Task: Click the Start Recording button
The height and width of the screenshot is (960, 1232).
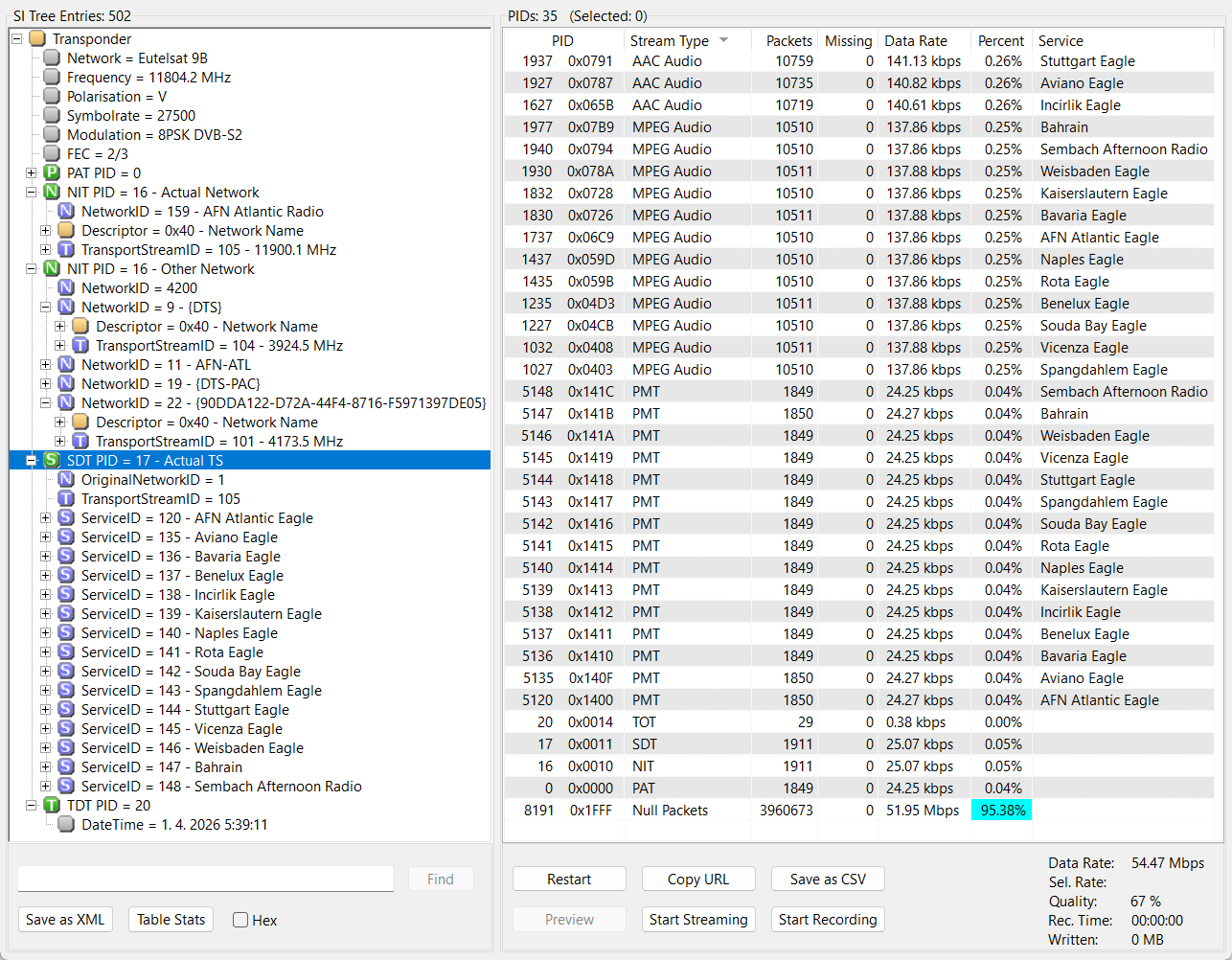Action: (x=828, y=920)
